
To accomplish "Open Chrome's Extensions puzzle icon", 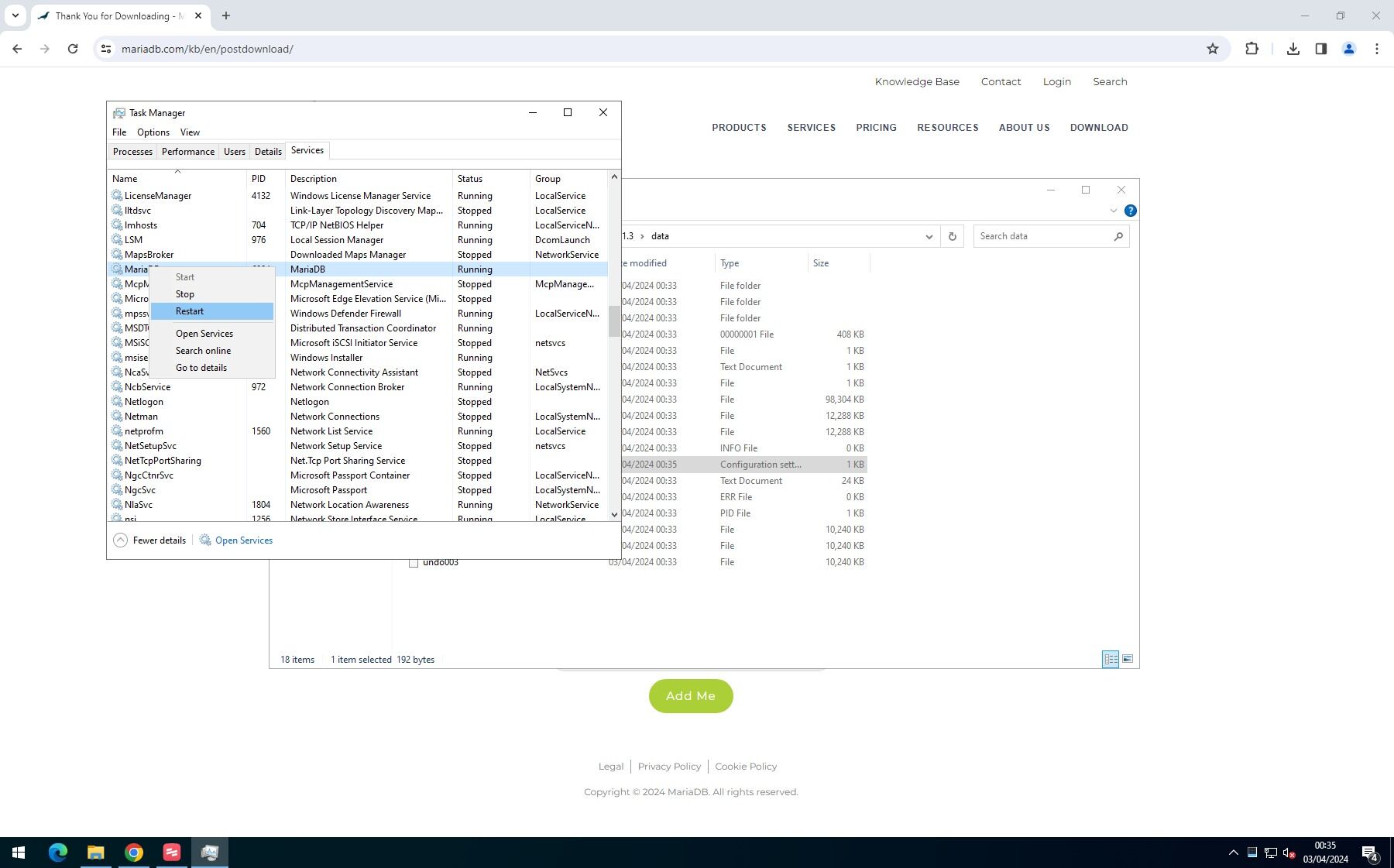I will (x=1252, y=49).
